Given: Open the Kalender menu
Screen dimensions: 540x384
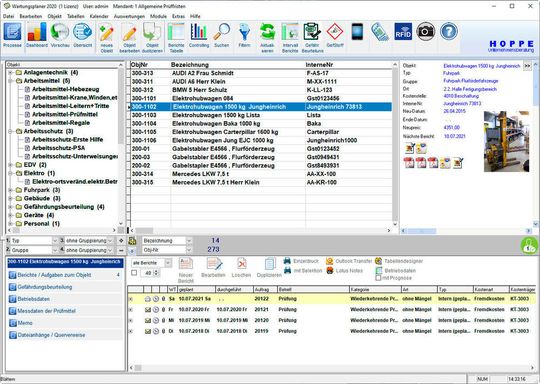Looking at the screenshot, I should (99, 16).
